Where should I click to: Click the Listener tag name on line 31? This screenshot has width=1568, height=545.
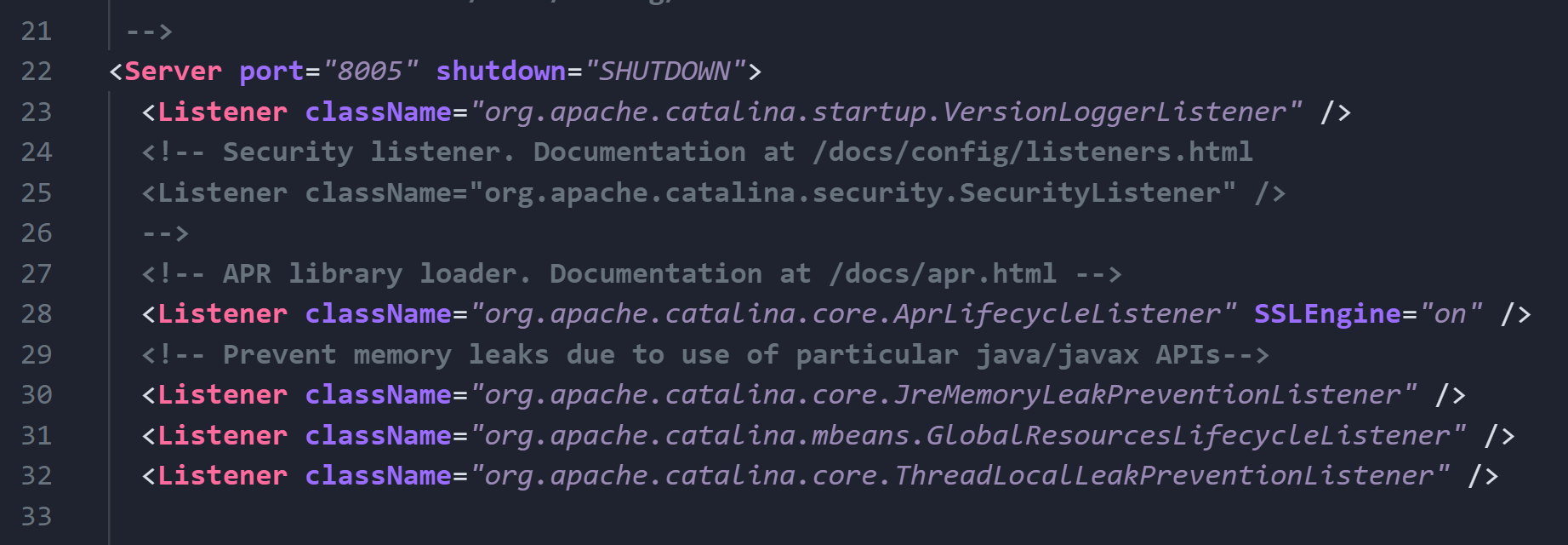pyautogui.click(x=223, y=435)
